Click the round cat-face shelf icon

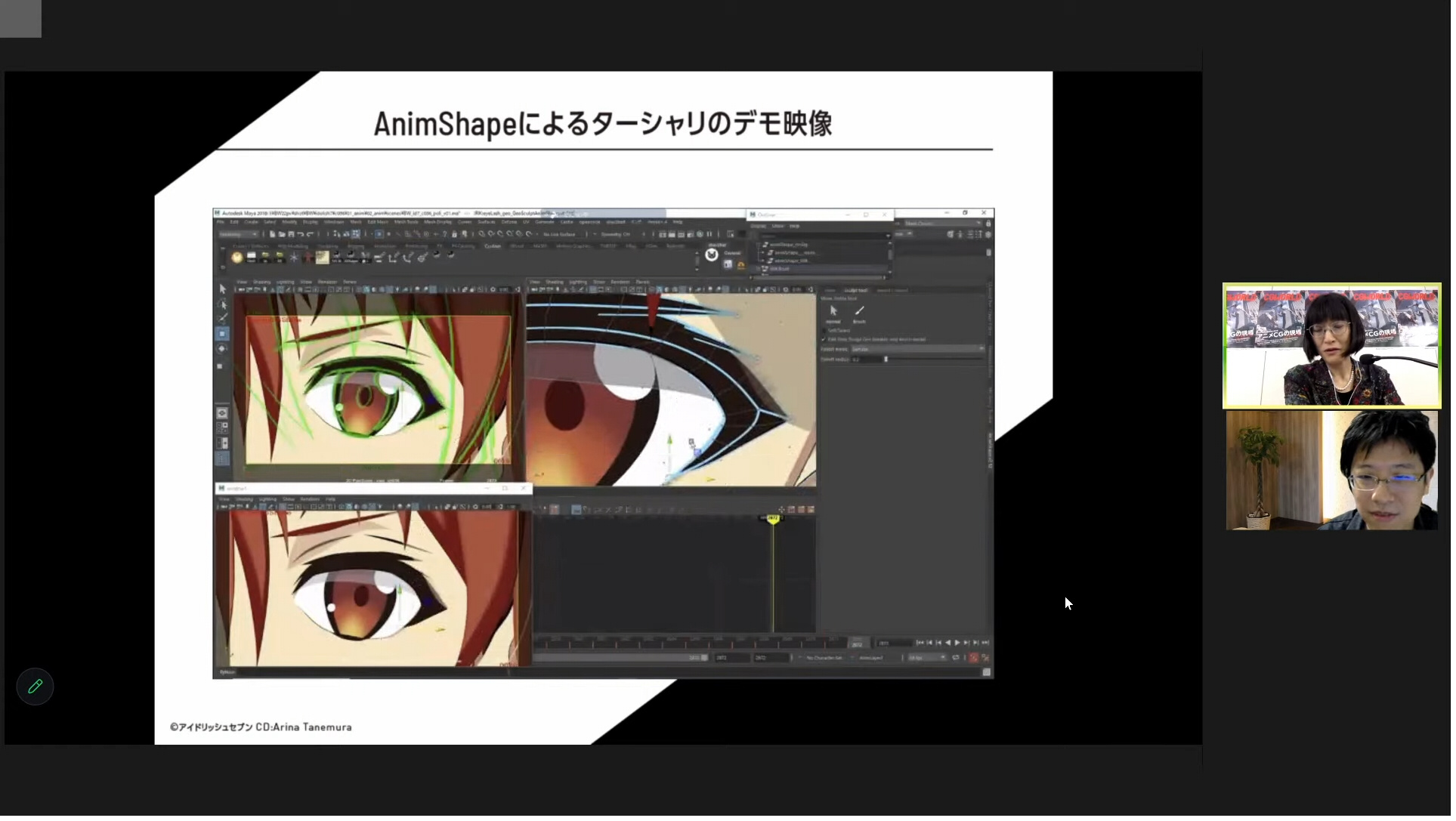(712, 255)
